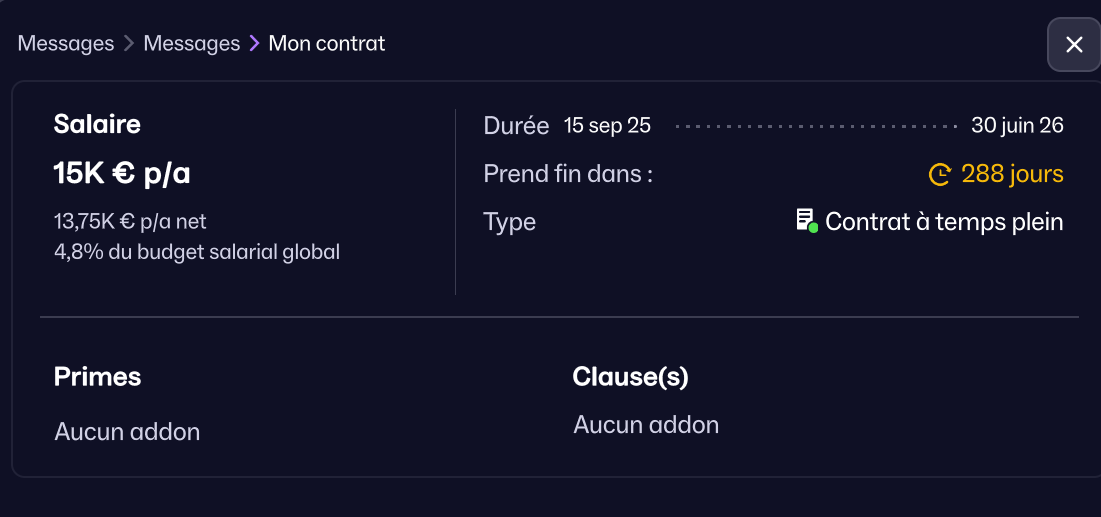Image resolution: width=1101 pixels, height=517 pixels.
Task: Click the purple chevron before Mon contrat
Action: point(254,44)
